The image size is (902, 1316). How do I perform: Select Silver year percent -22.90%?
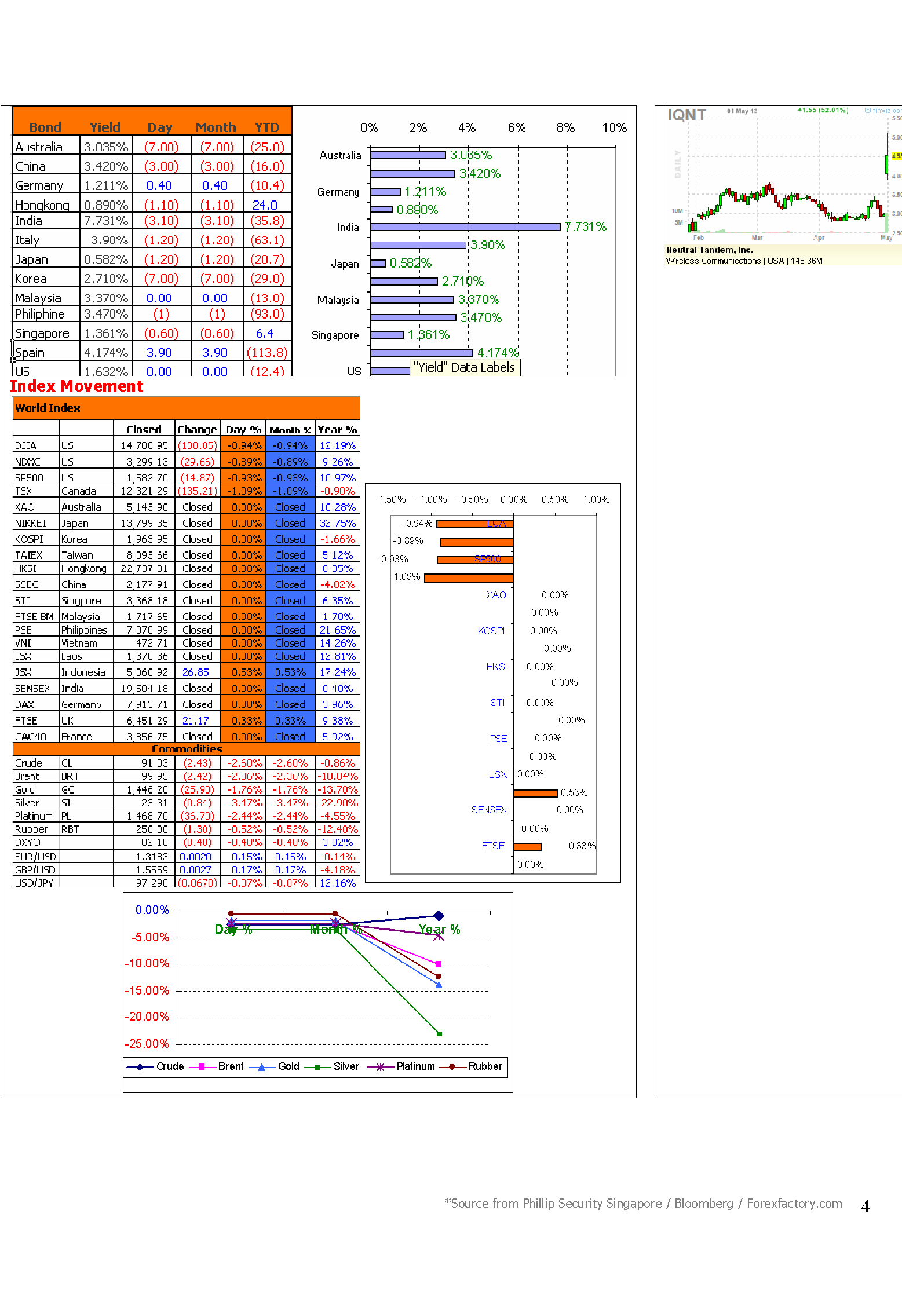[338, 803]
